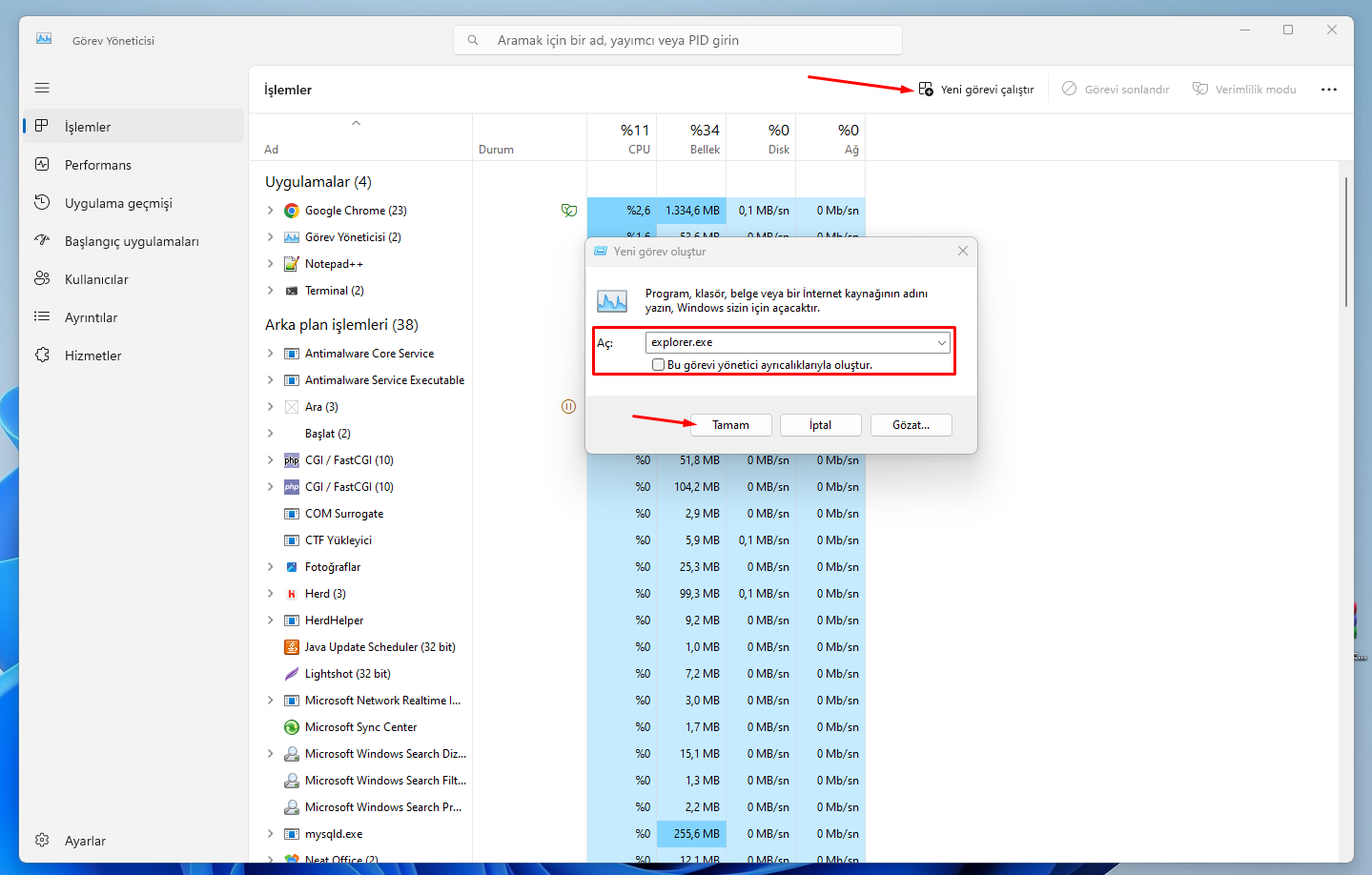Image resolution: width=1372 pixels, height=875 pixels.
Task: Click the Tamam button in the dialog
Action: pos(730,424)
